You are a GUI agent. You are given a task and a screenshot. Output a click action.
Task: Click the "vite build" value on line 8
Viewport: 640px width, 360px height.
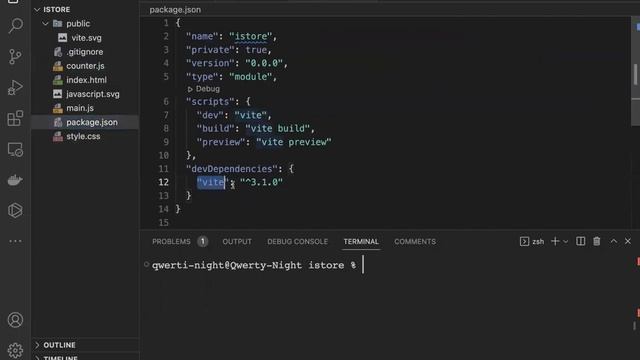278,129
